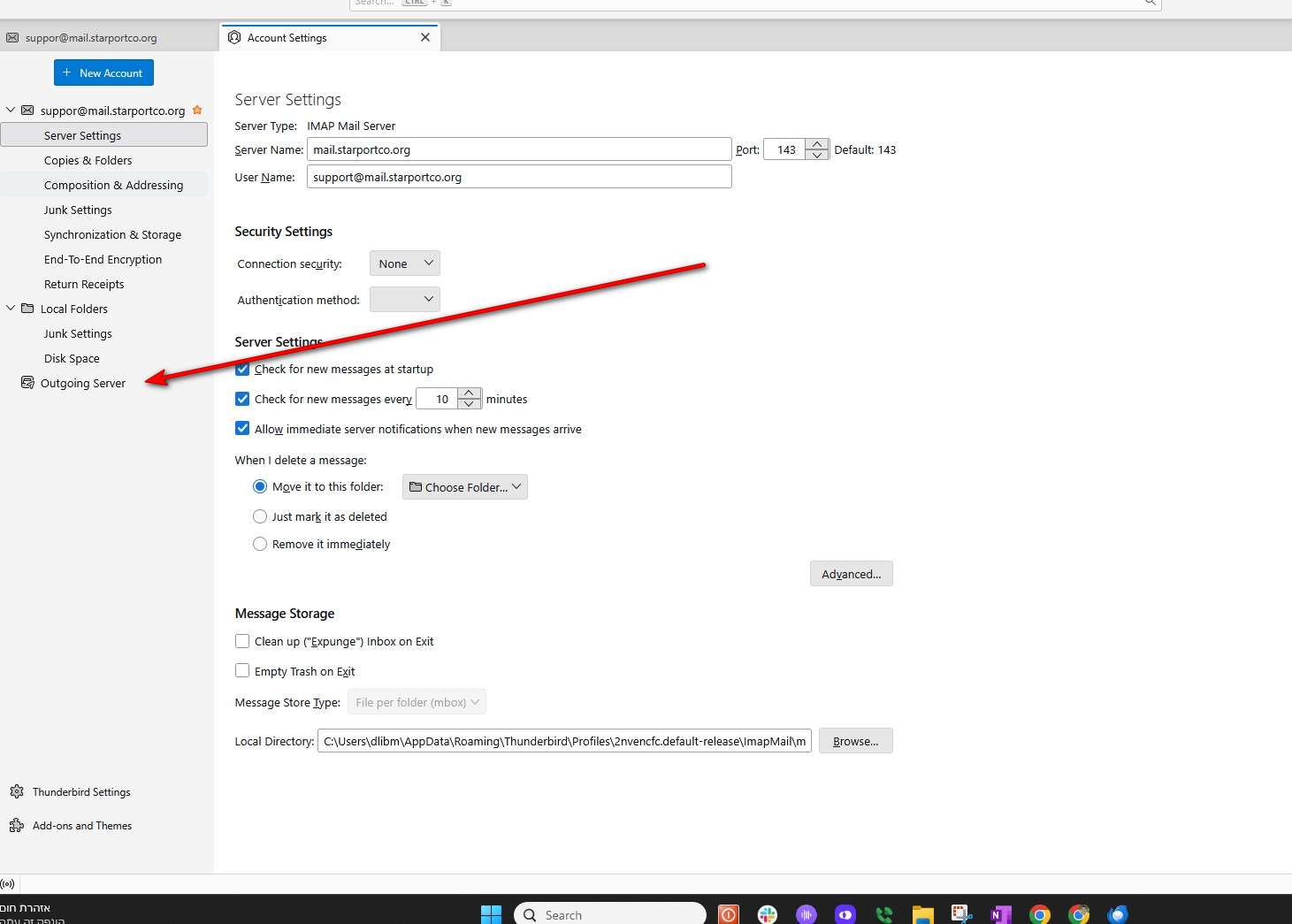1292x924 pixels.
Task: Click the Local Folders folder icon
Action: click(27, 309)
